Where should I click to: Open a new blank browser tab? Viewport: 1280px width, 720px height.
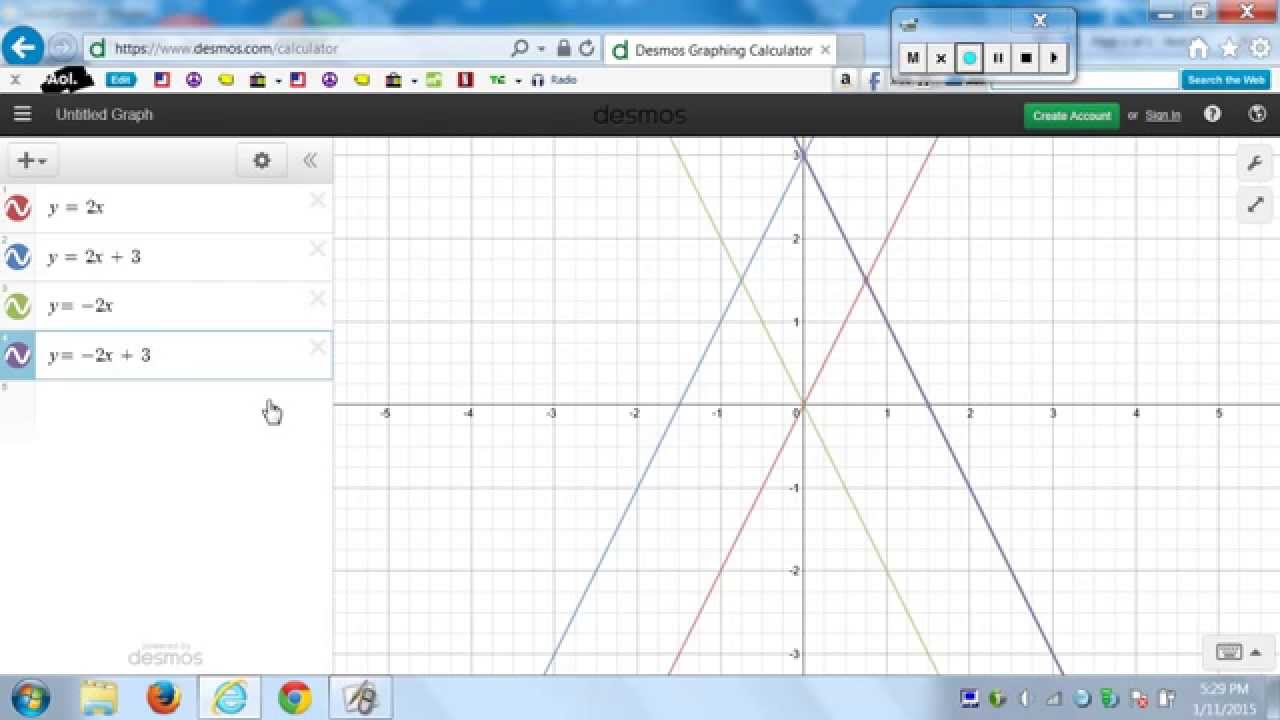click(x=850, y=50)
